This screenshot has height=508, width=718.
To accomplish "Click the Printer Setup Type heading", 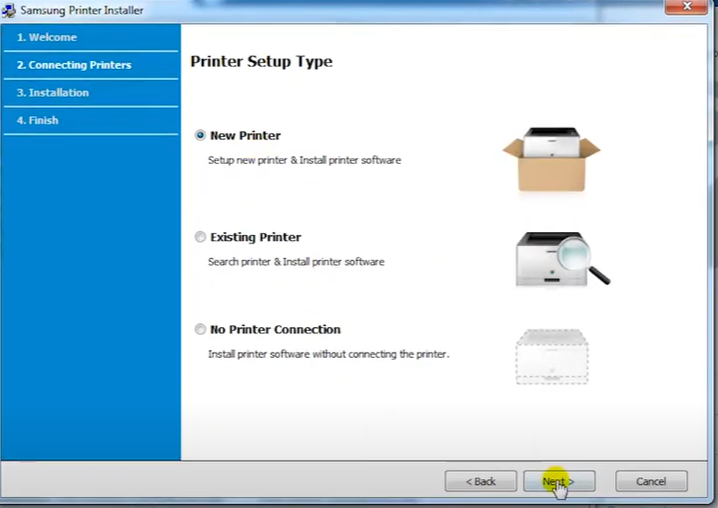I will (261, 61).
